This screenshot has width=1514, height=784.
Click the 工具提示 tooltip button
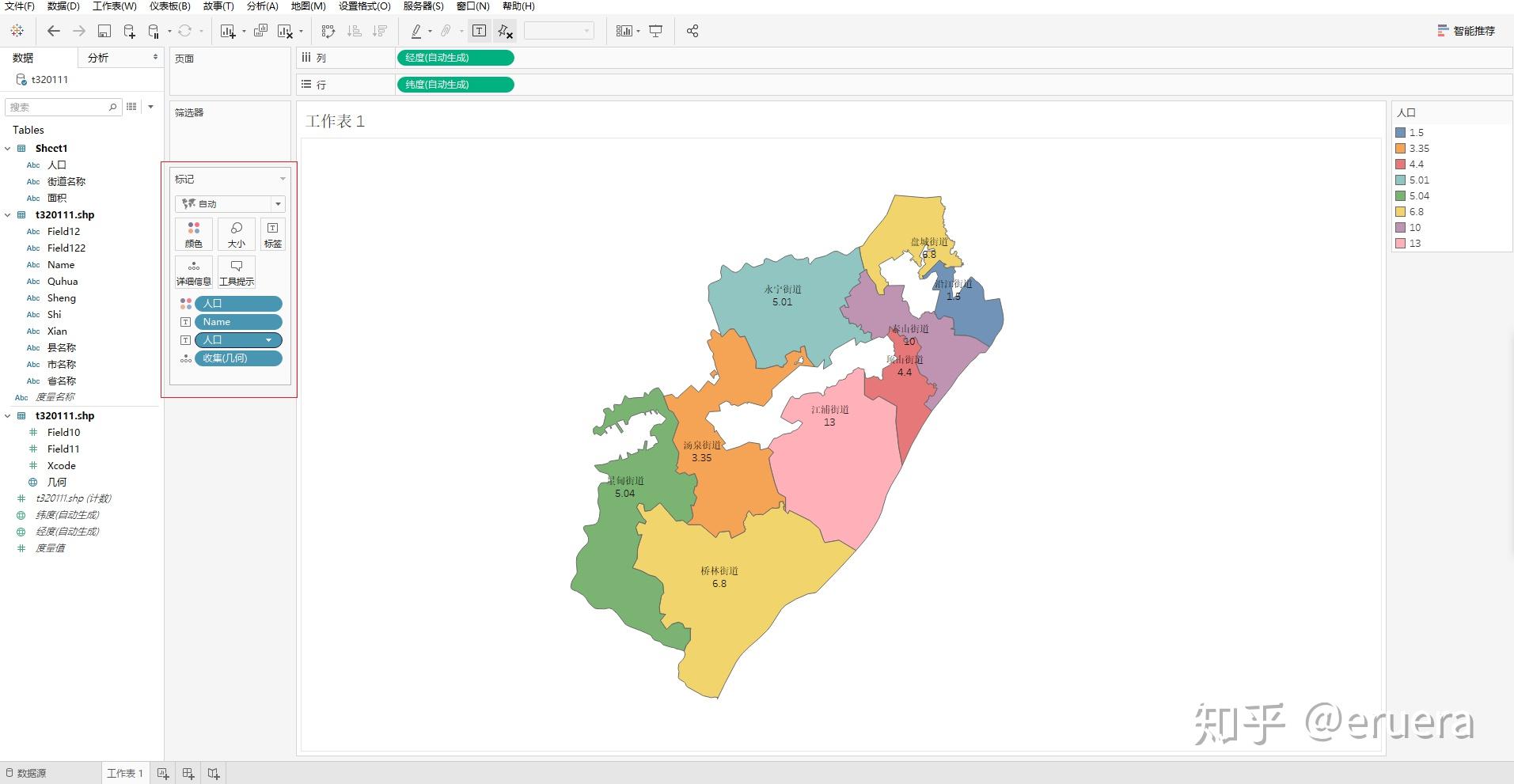pos(236,272)
